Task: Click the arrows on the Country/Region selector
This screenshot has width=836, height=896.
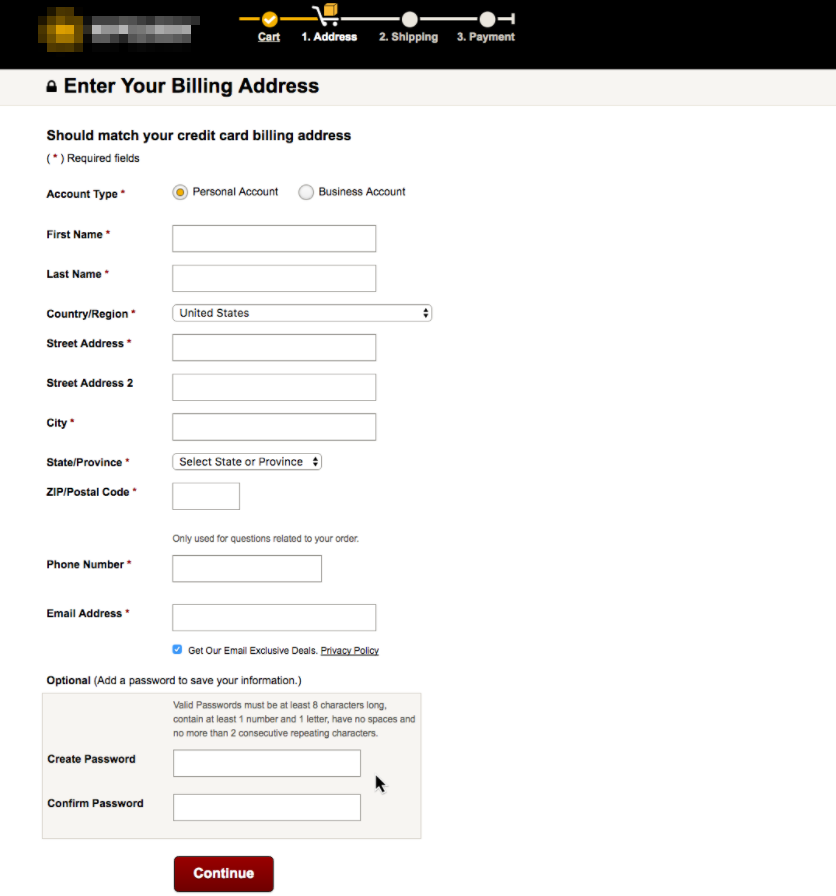Action: point(427,313)
